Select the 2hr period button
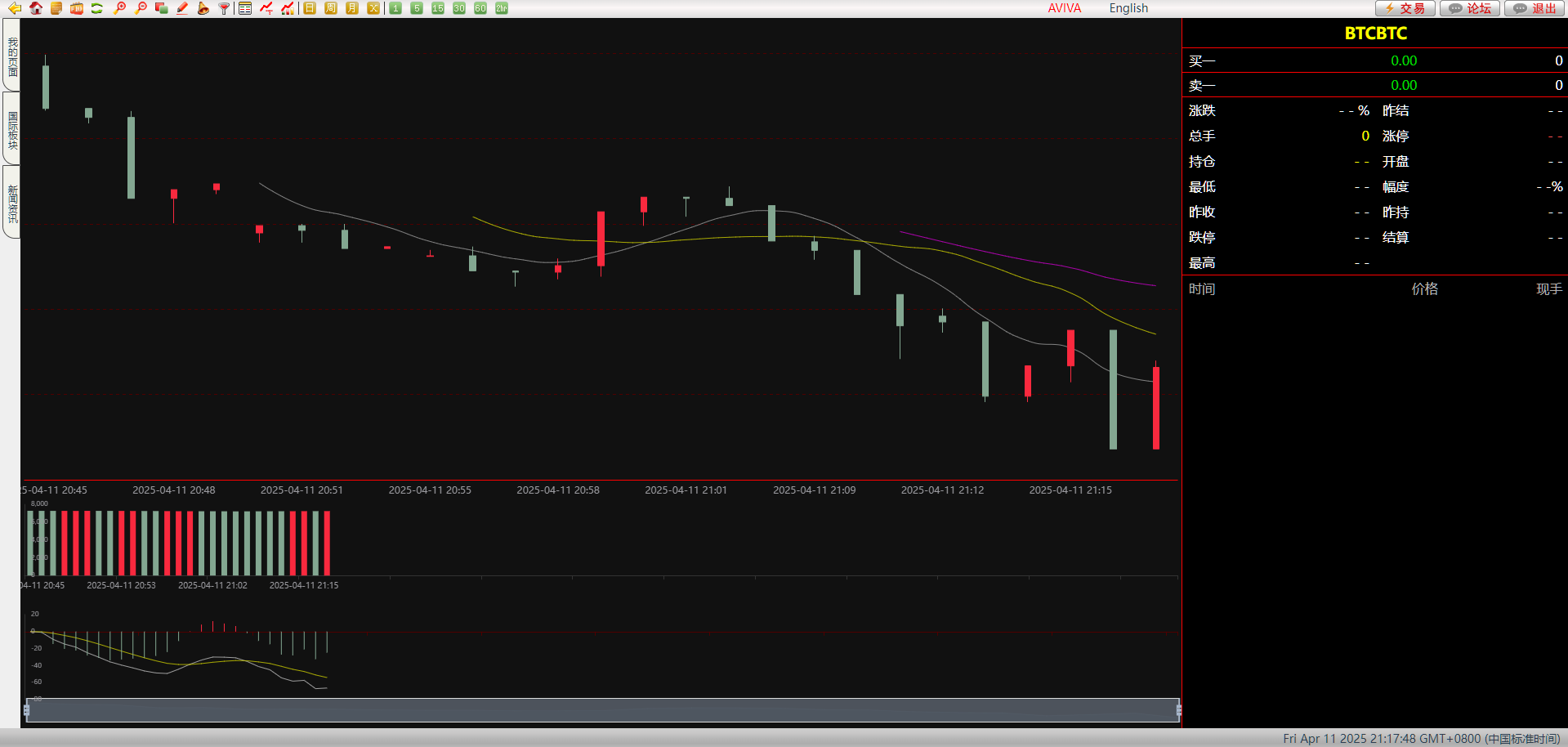This screenshot has height=747, width=1568. tap(502, 8)
